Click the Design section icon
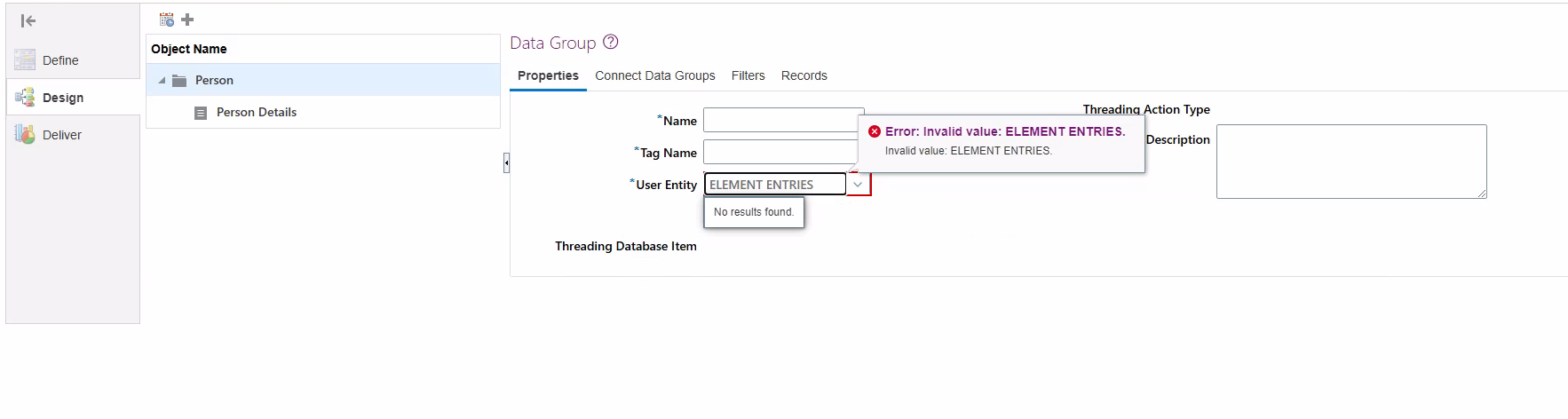The width and height of the screenshot is (1568, 419). coord(25,97)
